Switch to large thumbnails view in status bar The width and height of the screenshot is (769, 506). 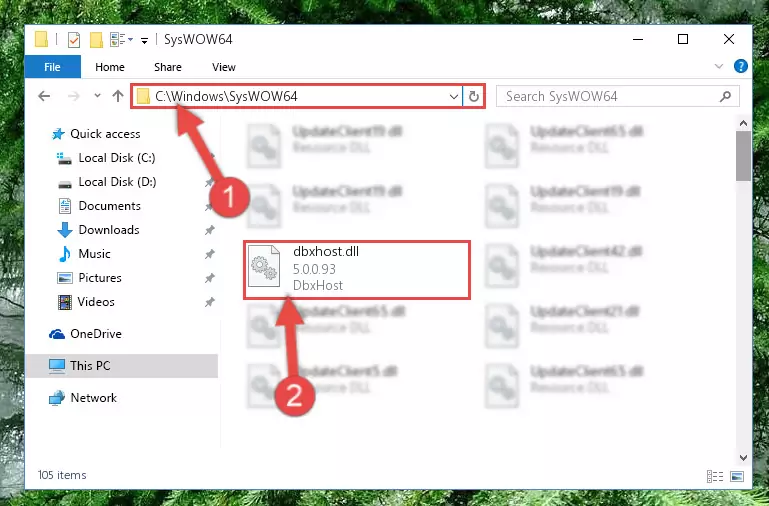pos(737,476)
